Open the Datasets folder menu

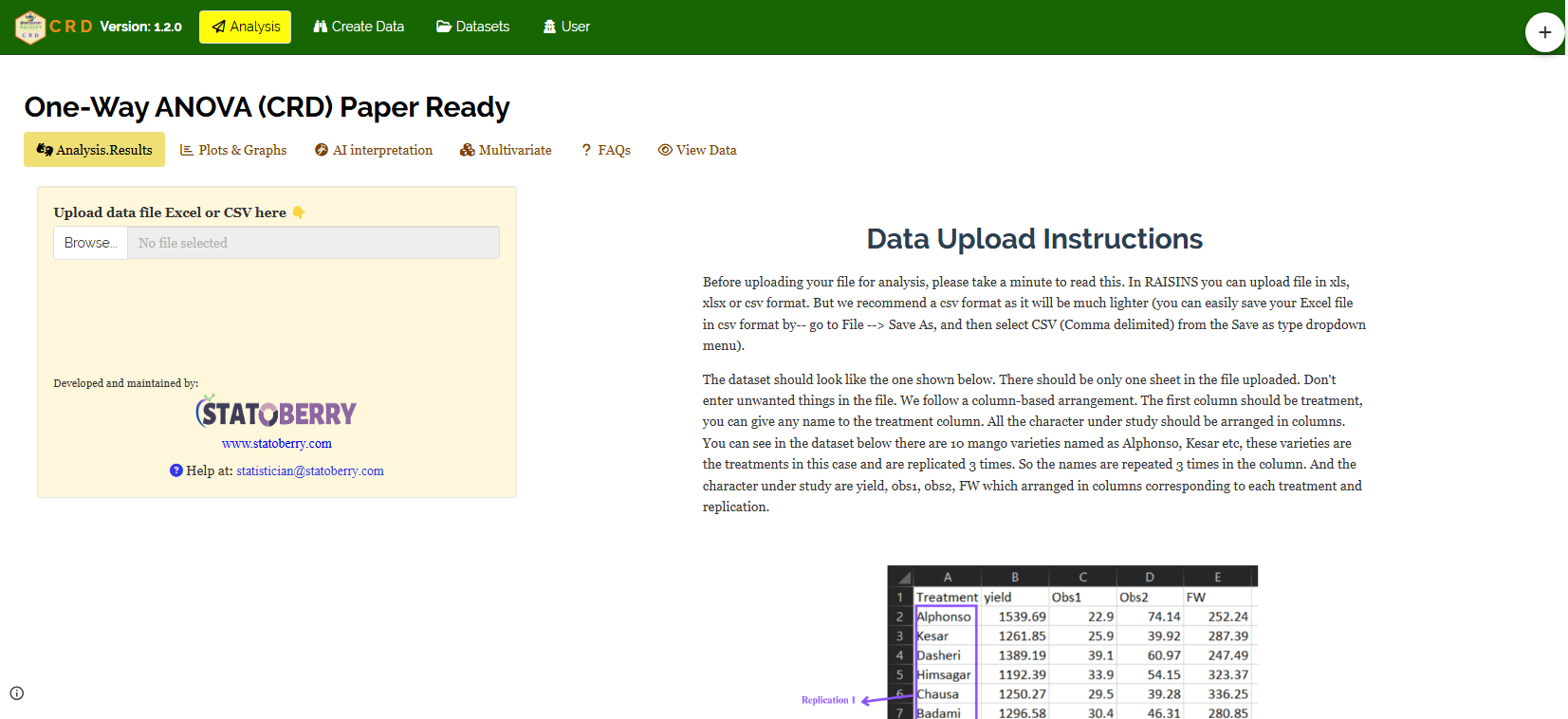(472, 27)
